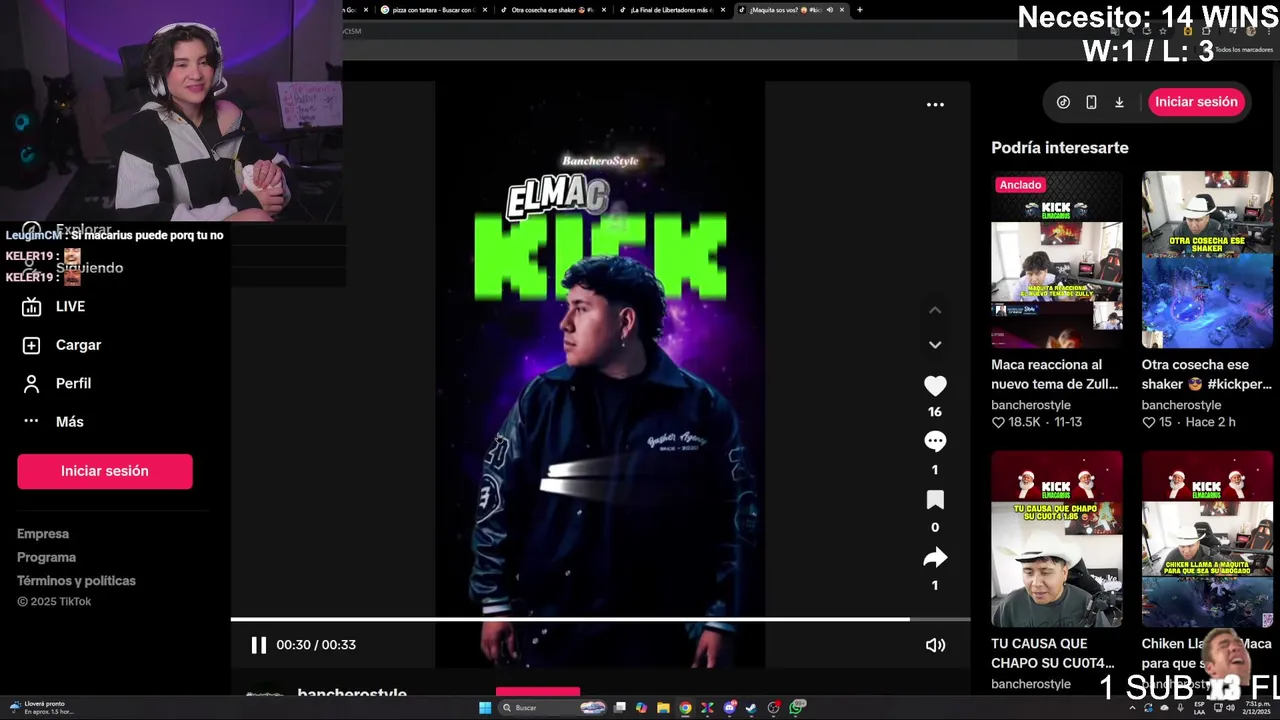Pause the video playback
This screenshot has height=720, width=1280.
(x=258, y=645)
